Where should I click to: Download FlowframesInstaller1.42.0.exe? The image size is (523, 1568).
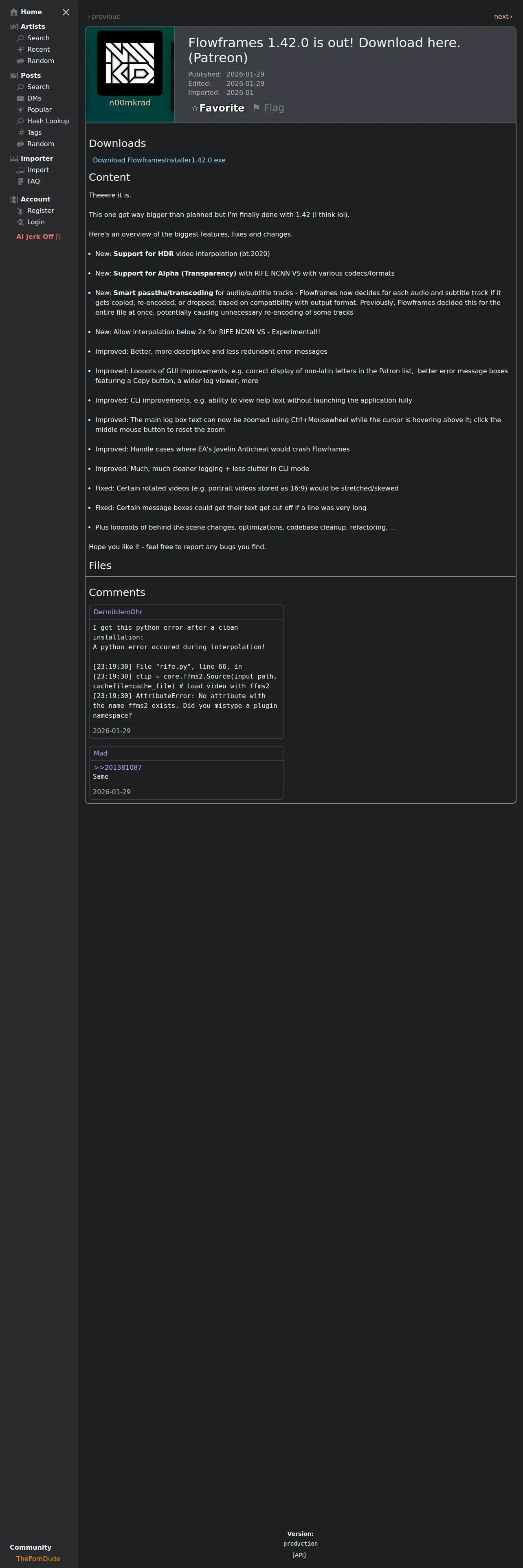pyautogui.click(x=159, y=160)
